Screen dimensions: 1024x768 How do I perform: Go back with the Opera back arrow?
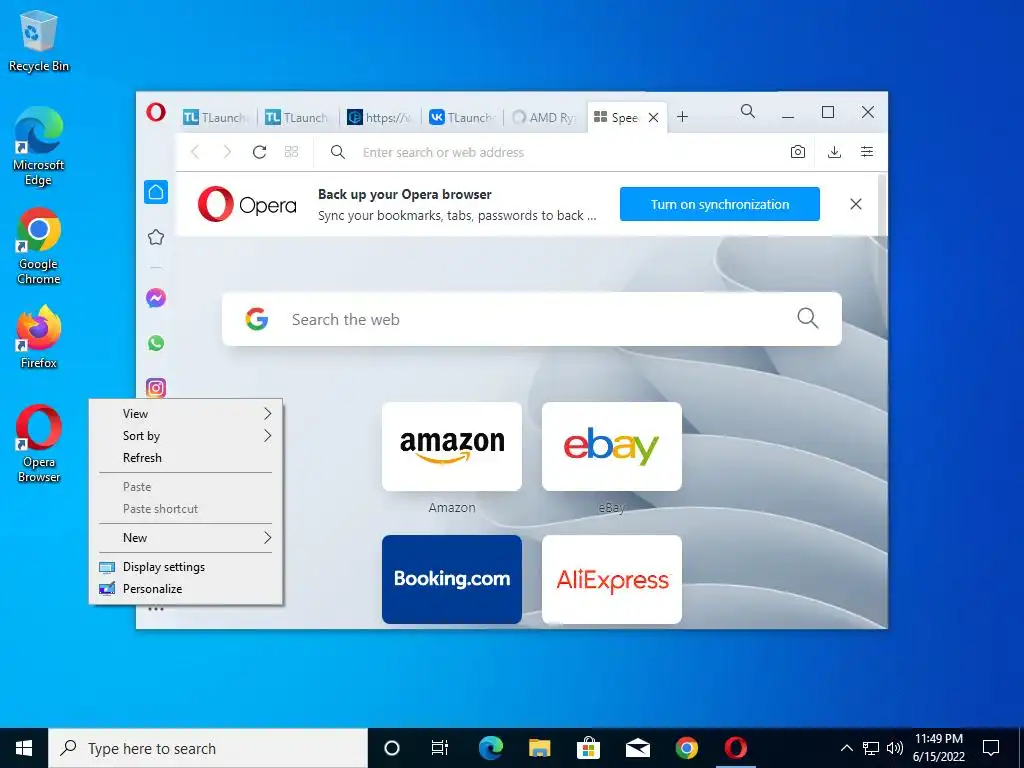click(195, 152)
